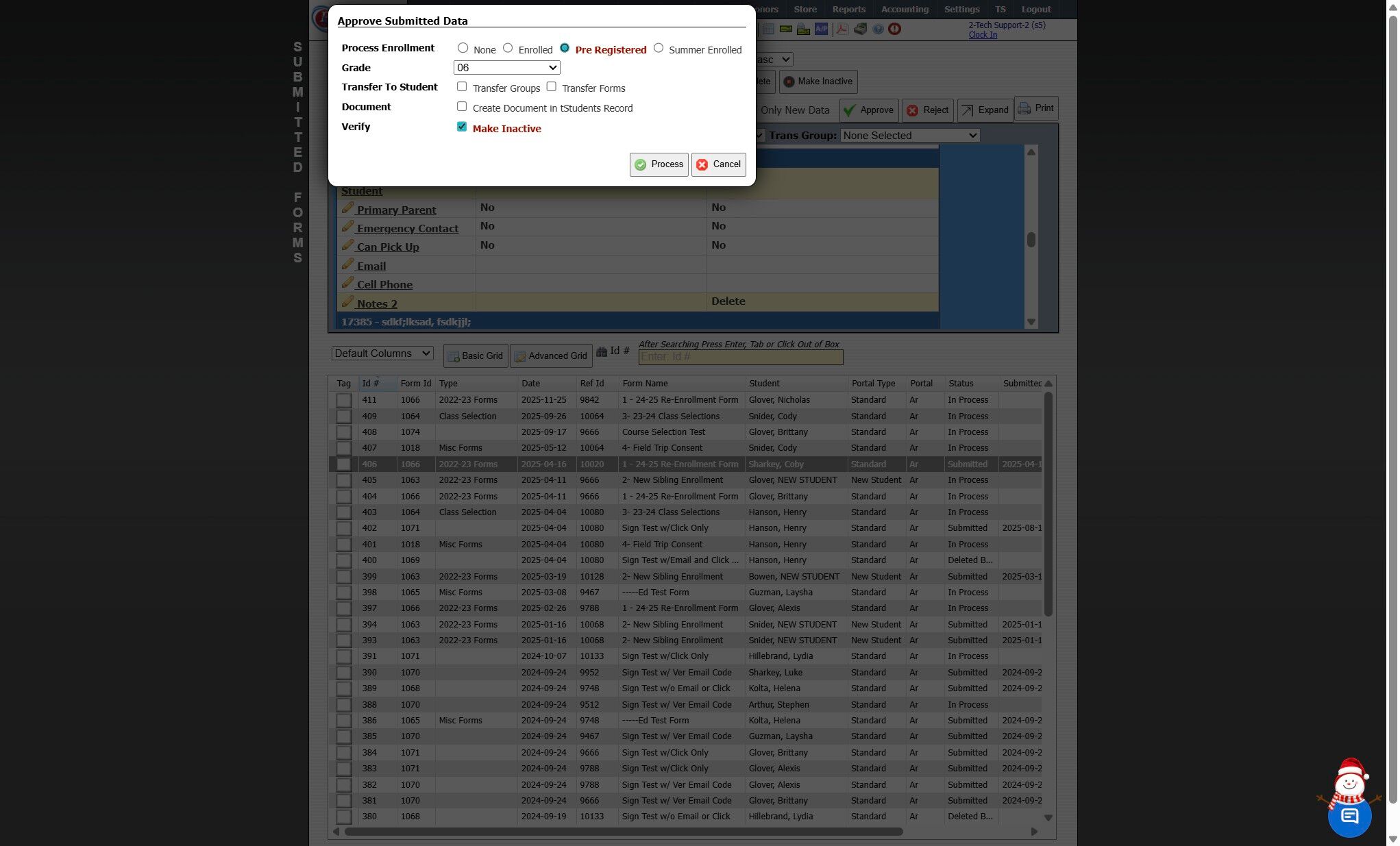The width and height of the screenshot is (1400, 846).
Task: Click the Clock In link
Action: (982, 35)
